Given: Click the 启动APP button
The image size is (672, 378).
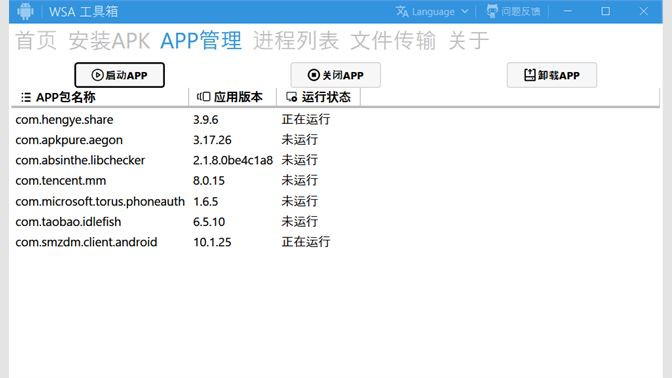Looking at the screenshot, I should 120,75.
